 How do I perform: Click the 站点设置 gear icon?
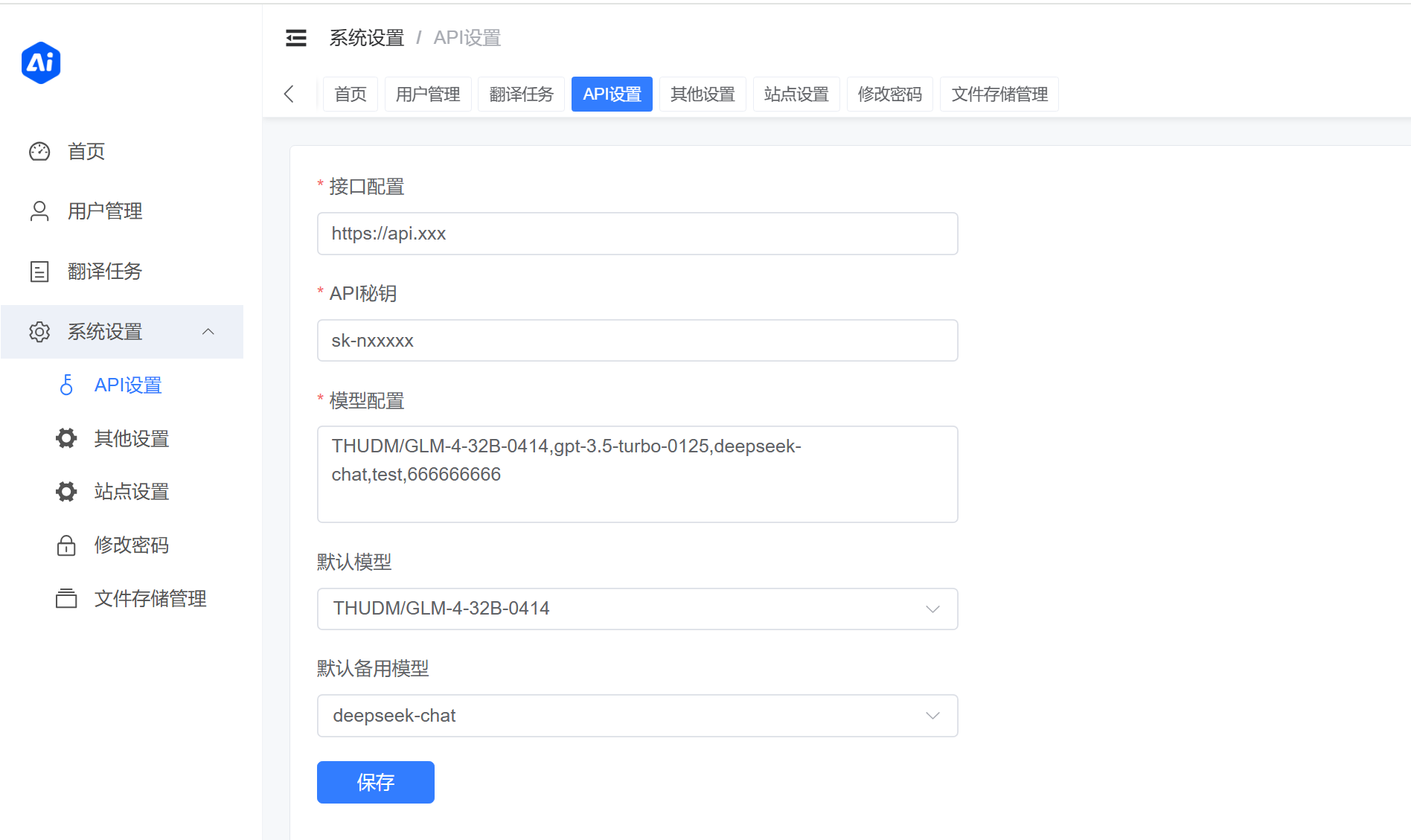click(x=66, y=491)
